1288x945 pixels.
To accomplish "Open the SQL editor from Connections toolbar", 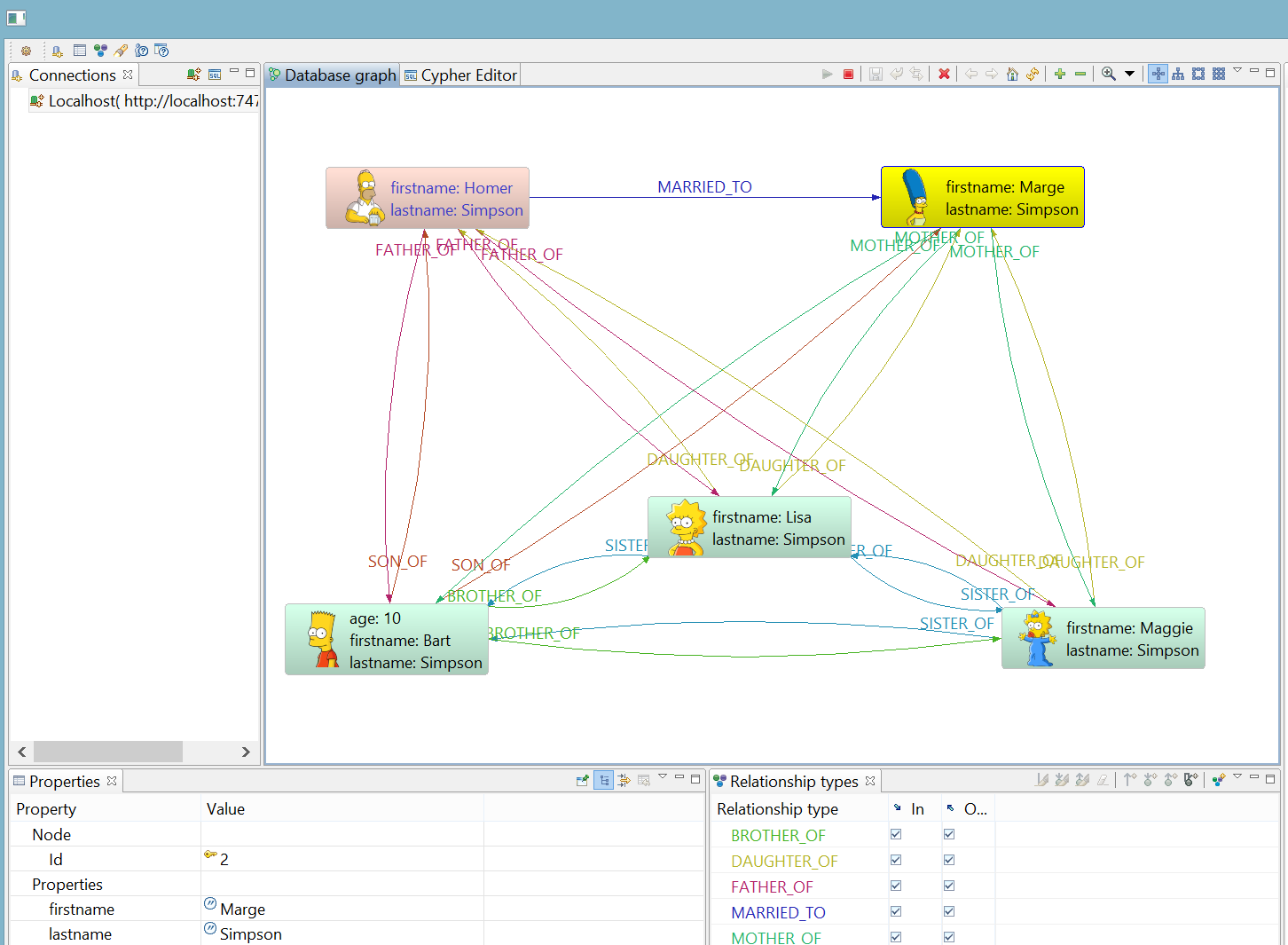I will (x=215, y=75).
